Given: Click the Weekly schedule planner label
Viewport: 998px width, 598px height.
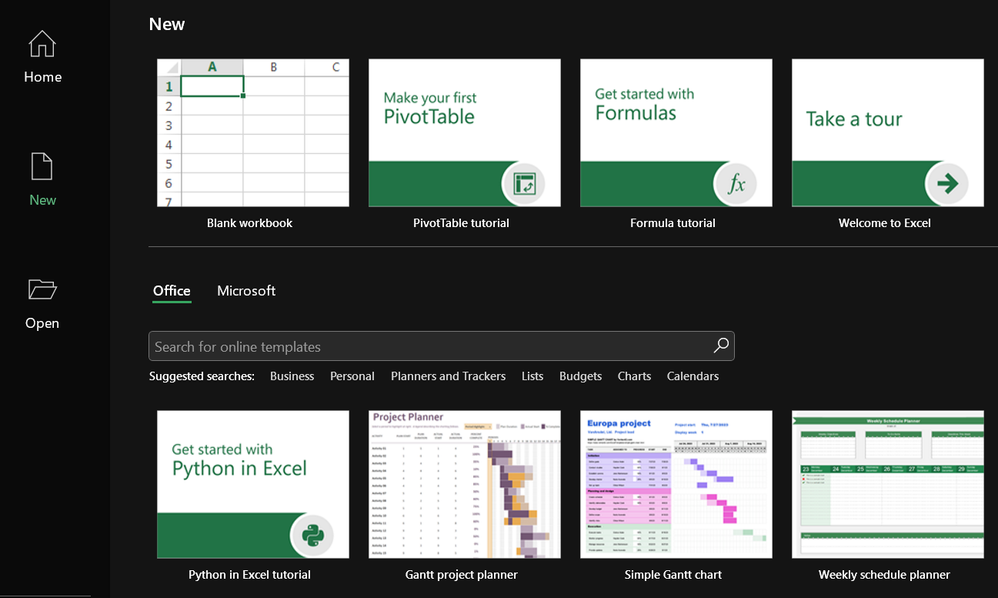Looking at the screenshot, I should click(x=884, y=574).
